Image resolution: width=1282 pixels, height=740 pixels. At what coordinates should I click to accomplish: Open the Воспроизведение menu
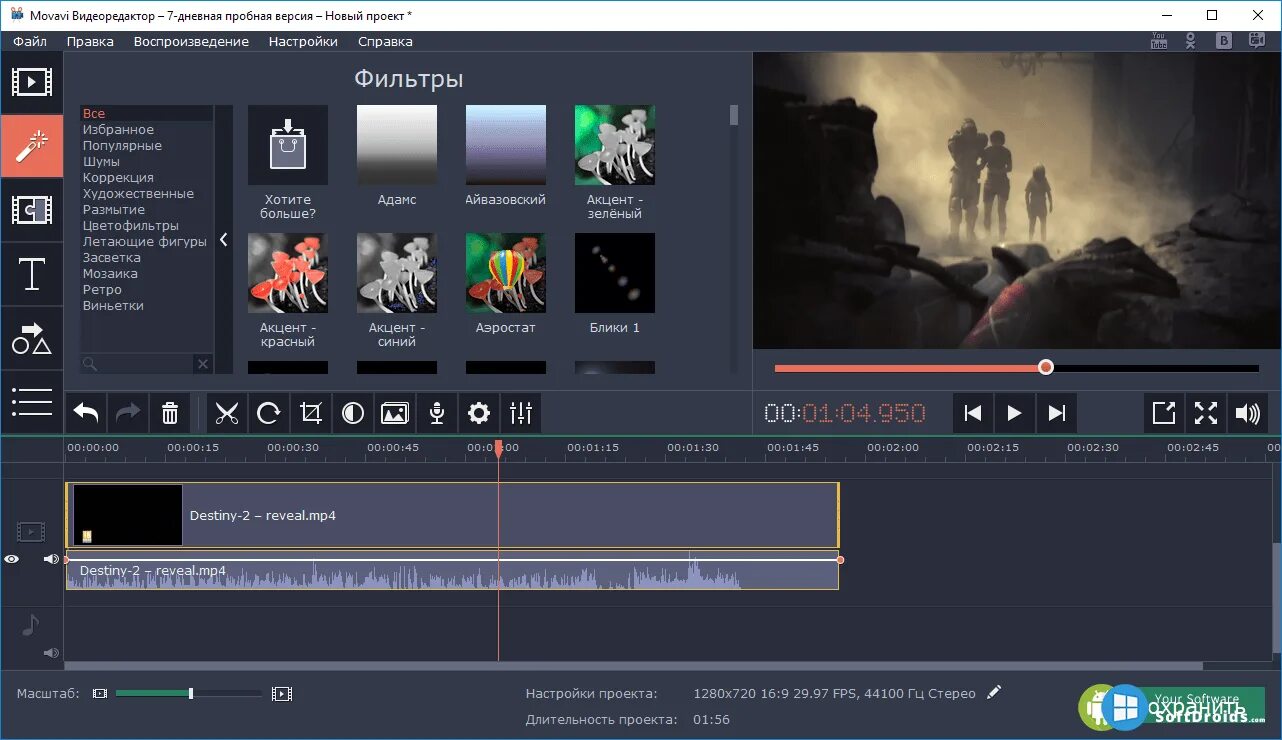point(191,41)
